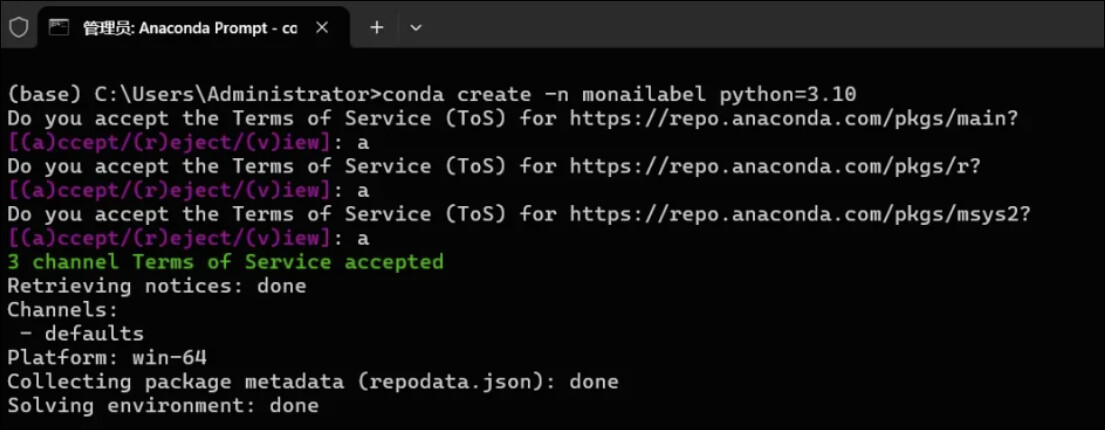
Task: Click the green Terms of Service accepted line
Action: (x=225, y=262)
